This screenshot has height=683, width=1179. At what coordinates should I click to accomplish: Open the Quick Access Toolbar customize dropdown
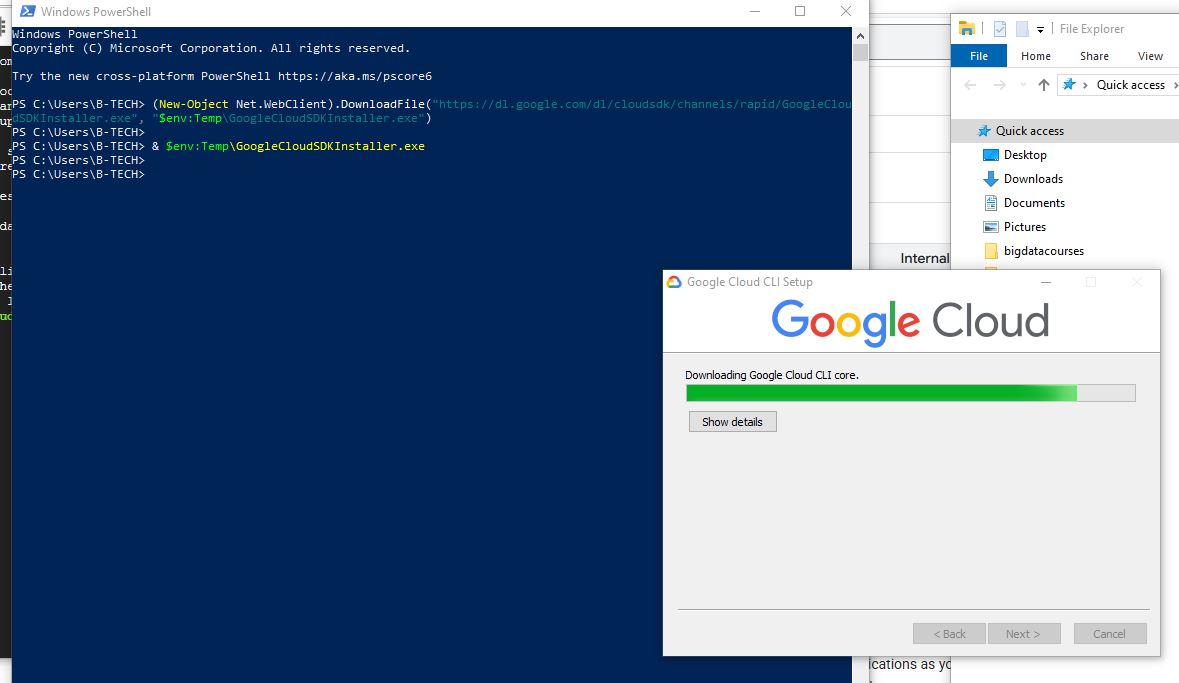click(x=1041, y=29)
